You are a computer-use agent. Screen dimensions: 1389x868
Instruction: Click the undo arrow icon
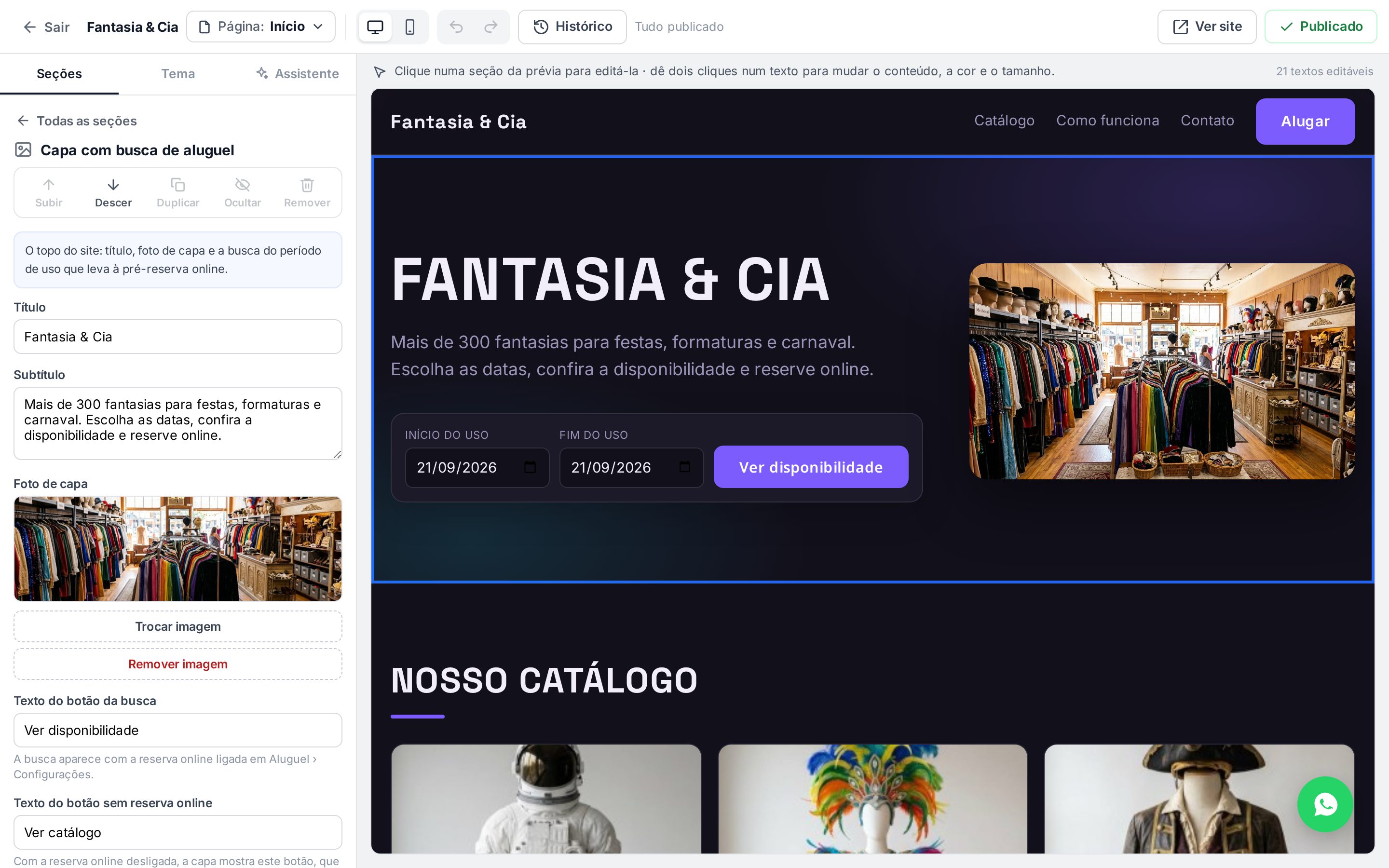(456, 27)
